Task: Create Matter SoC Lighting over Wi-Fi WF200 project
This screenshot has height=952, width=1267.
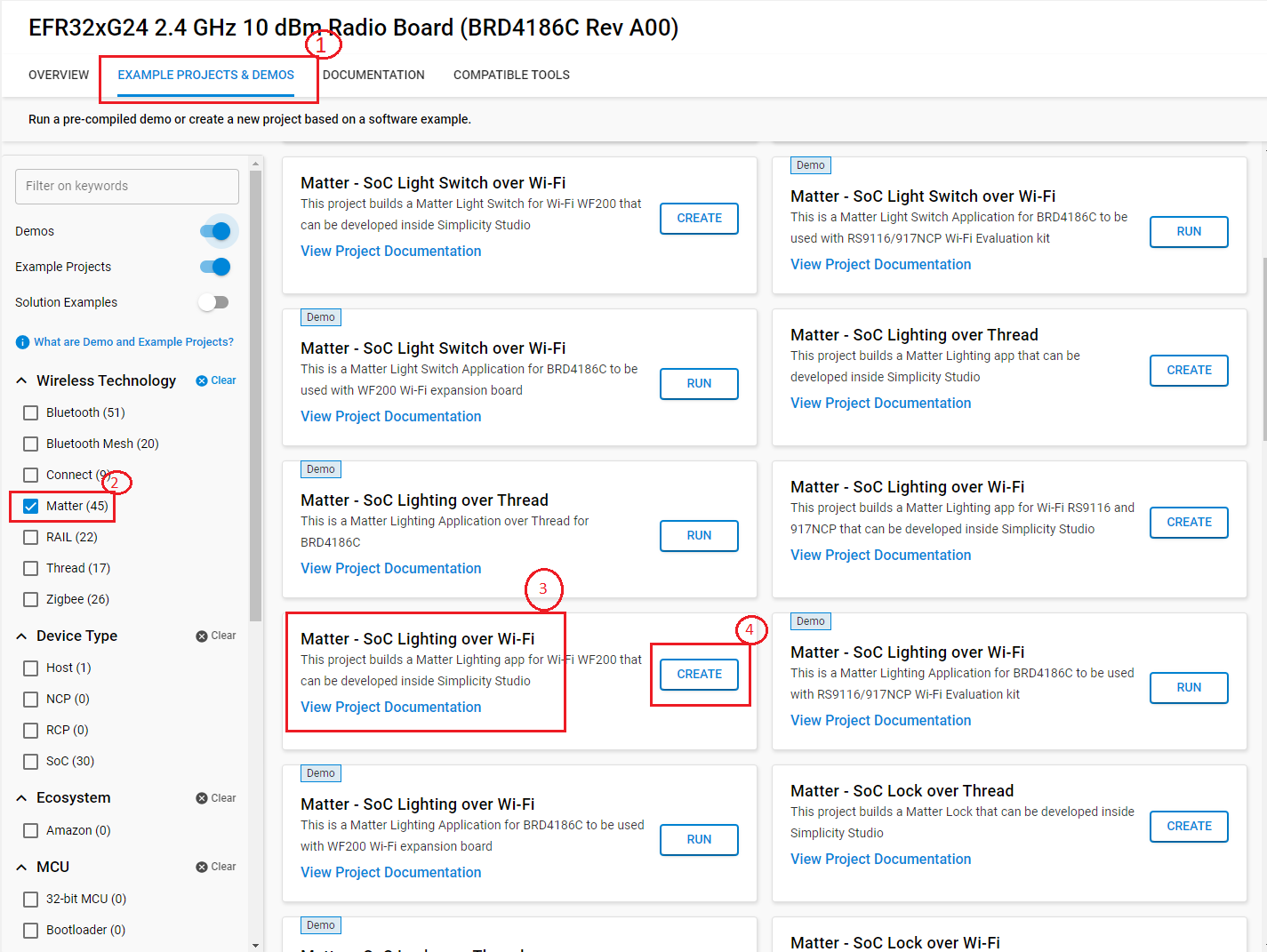Action: (699, 674)
